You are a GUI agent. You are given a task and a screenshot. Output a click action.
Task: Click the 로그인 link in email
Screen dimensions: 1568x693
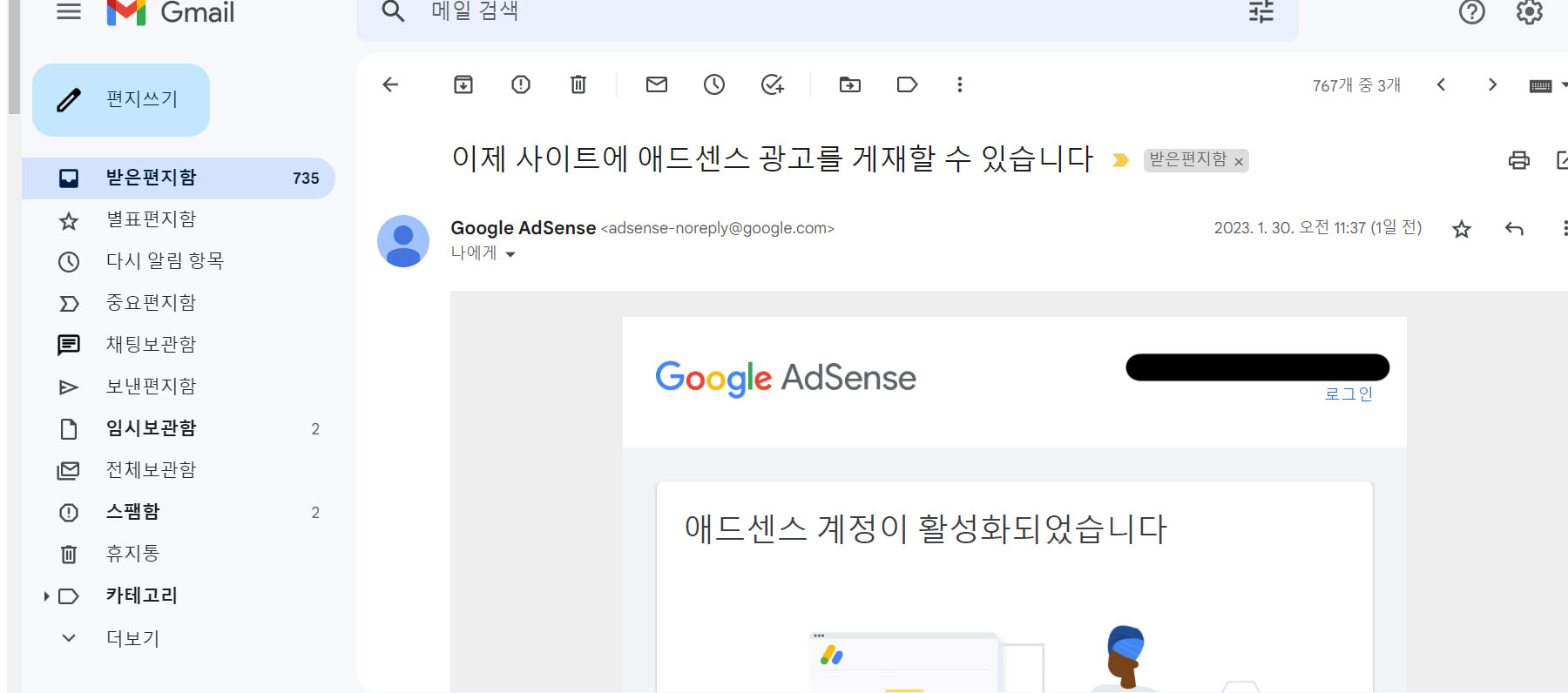tap(1348, 394)
